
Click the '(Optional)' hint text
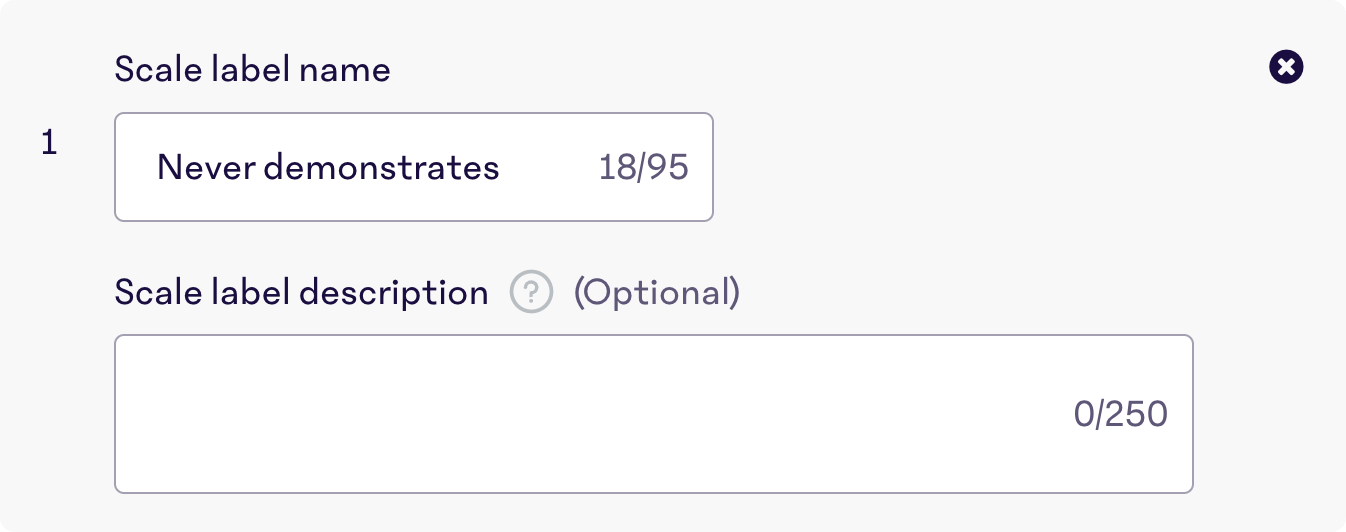tap(656, 293)
